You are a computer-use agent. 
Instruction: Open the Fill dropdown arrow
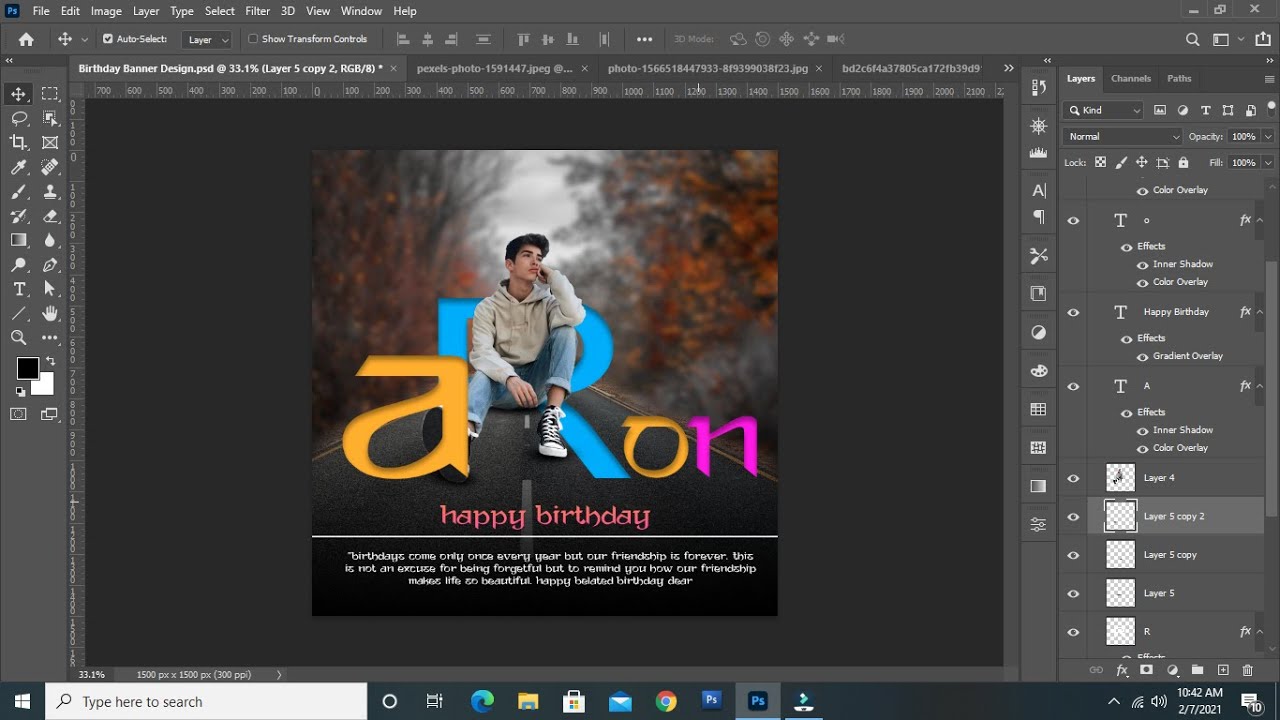pos(1268,162)
